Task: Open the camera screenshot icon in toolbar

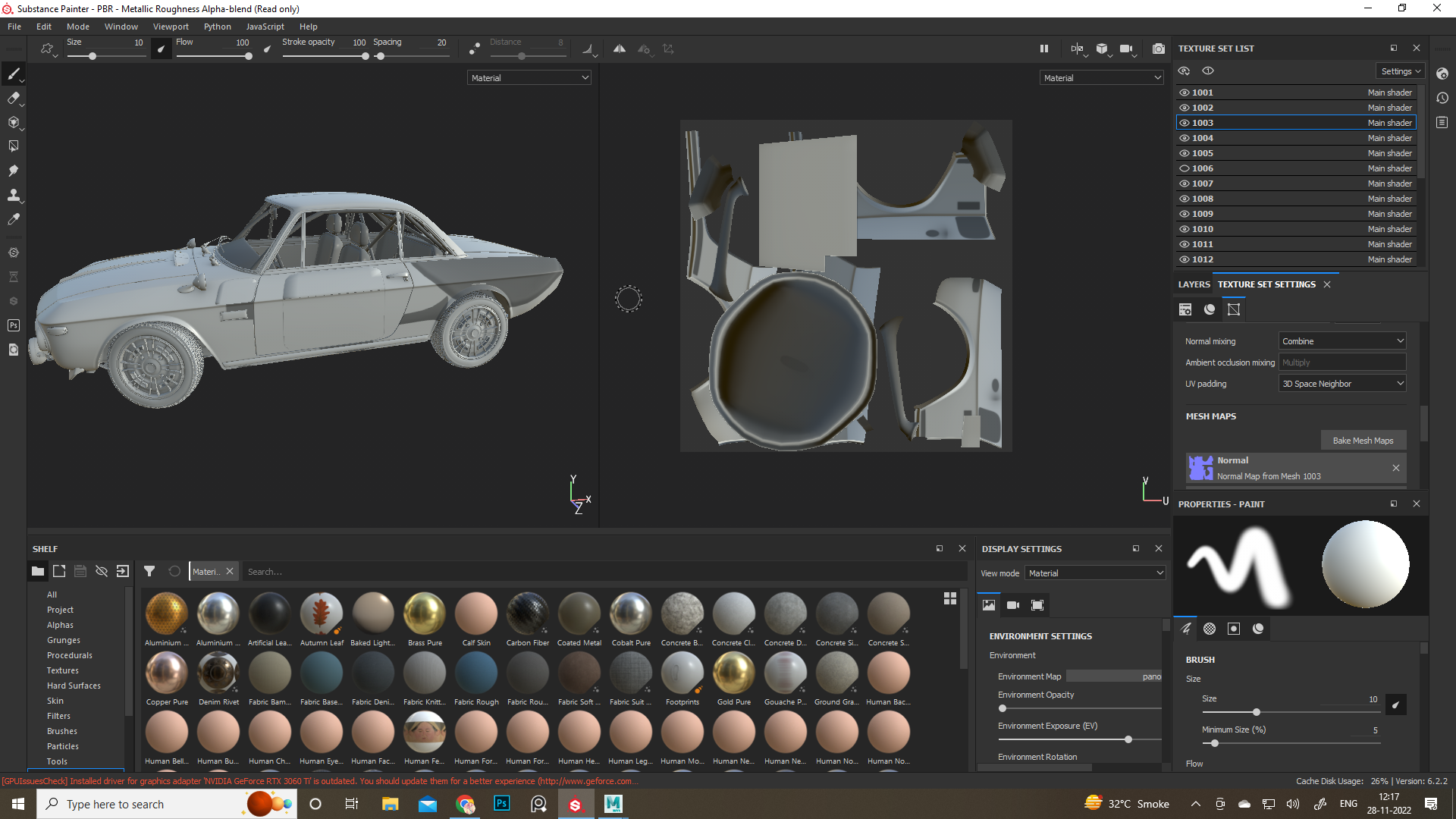Action: click(x=1159, y=49)
